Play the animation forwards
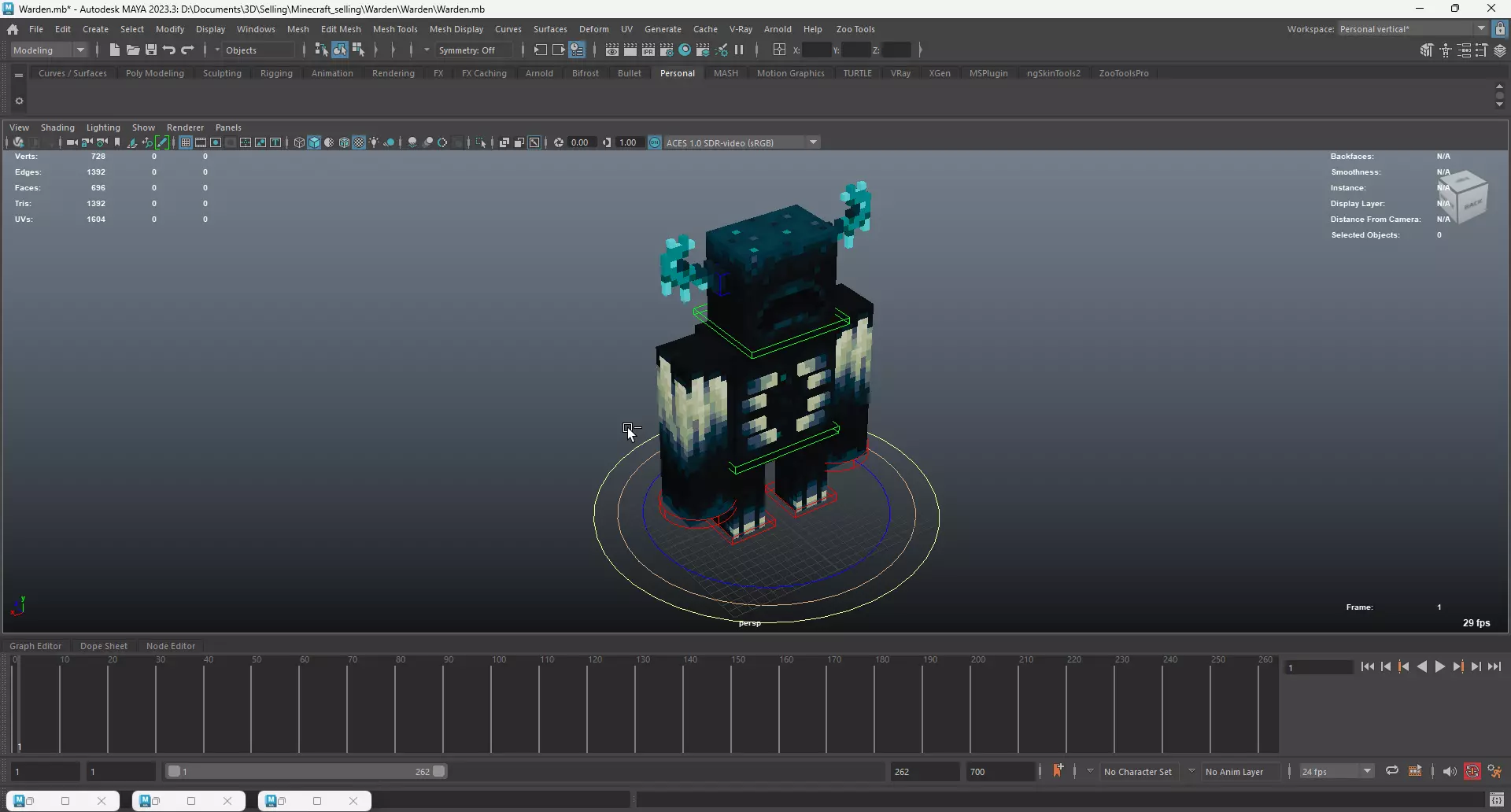The image size is (1511, 812). (1440, 666)
